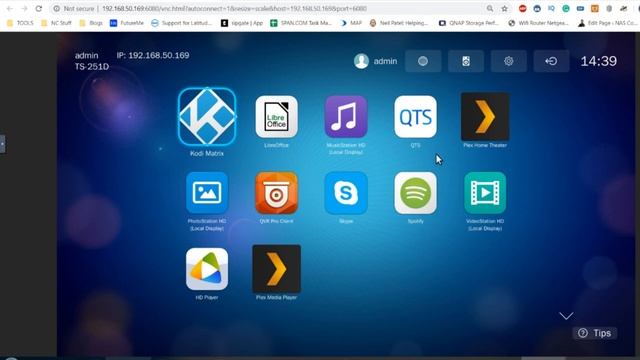
Task: Open the Tips help button
Action: [x=595, y=333]
